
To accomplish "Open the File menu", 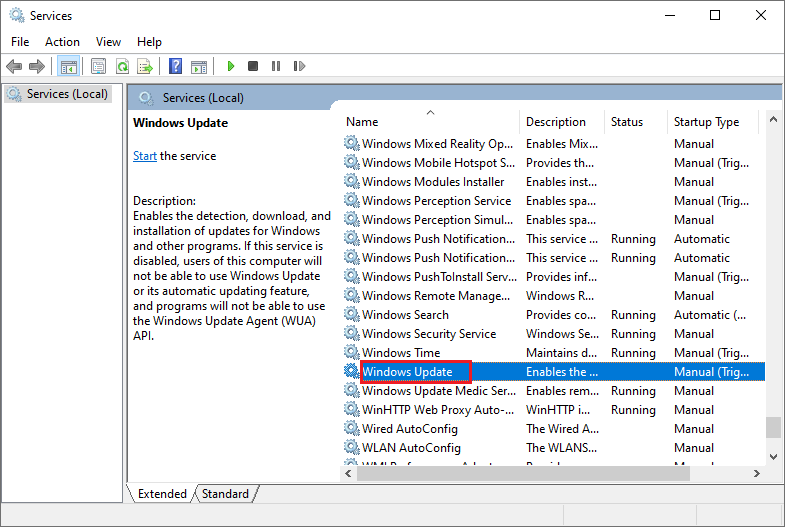I will pyautogui.click(x=20, y=42).
